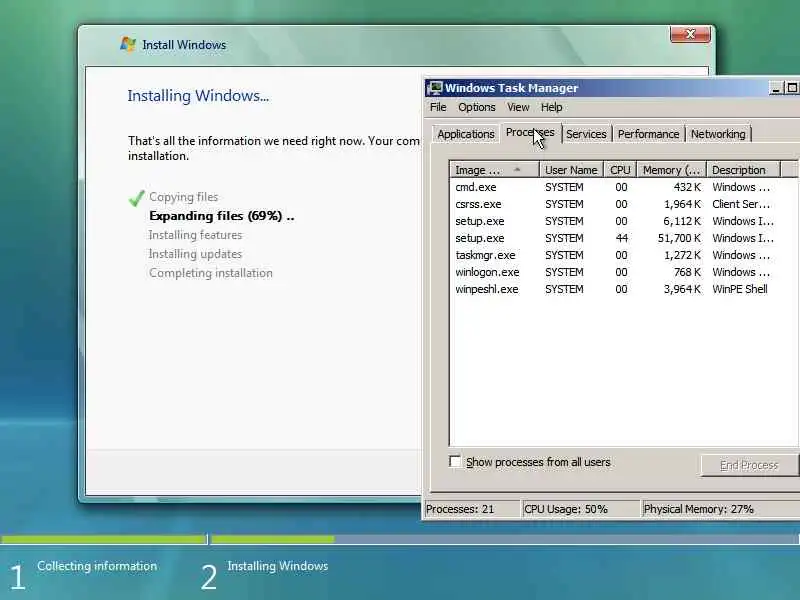Click the 3,964 K memory value
This screenshot has height=600, width=800.
click(682, 289)
